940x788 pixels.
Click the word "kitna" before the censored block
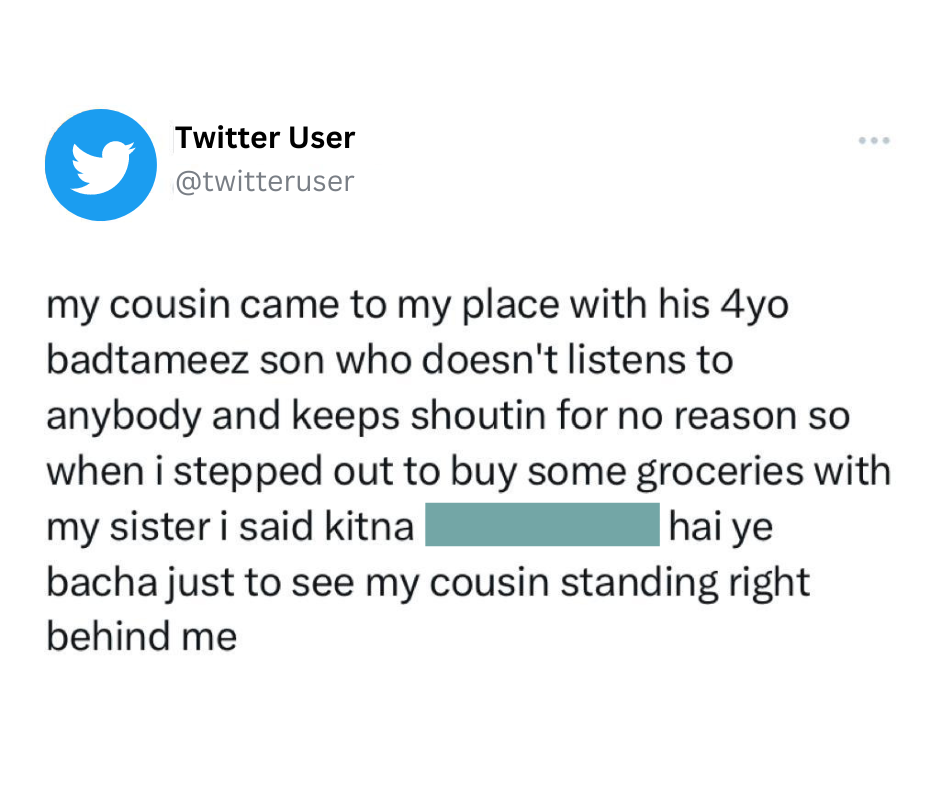pos(370,527)
